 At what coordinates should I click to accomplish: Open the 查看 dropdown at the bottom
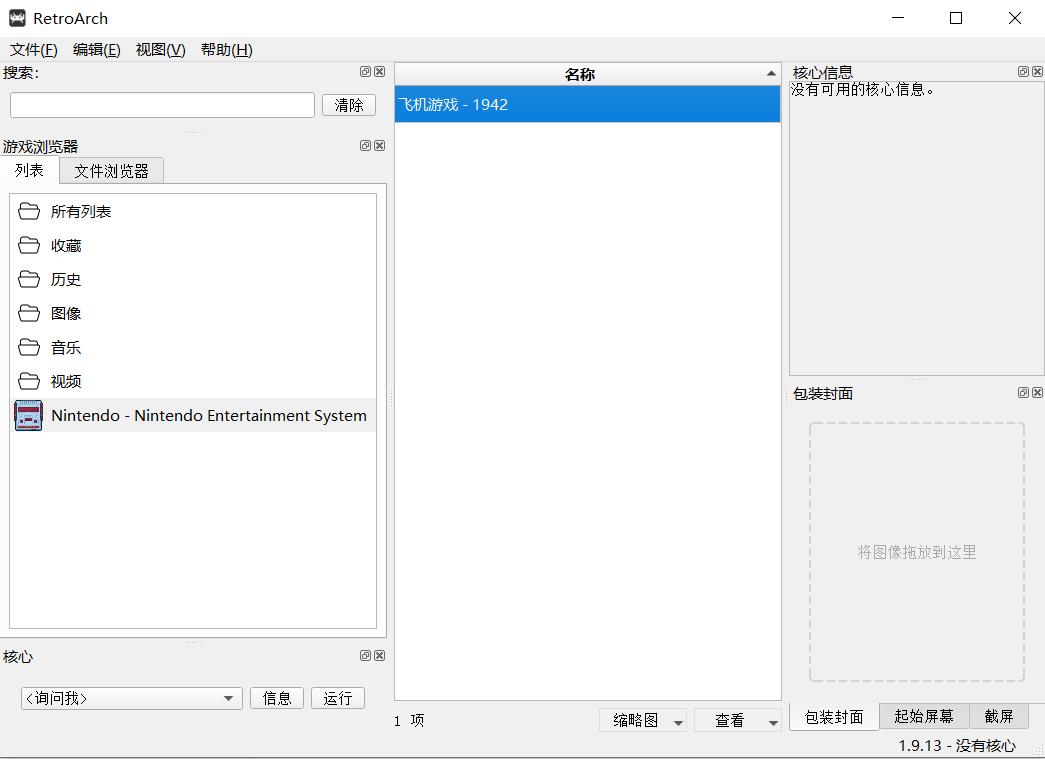click(x=738, y=719)
